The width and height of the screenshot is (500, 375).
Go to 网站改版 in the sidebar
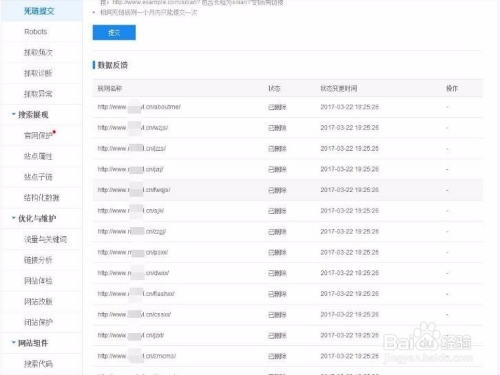click(38, 301)
